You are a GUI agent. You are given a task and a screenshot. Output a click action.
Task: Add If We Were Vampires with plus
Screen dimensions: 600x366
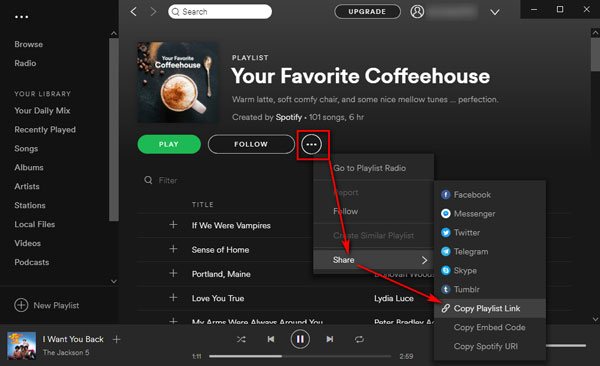click(x=173, y=225)
